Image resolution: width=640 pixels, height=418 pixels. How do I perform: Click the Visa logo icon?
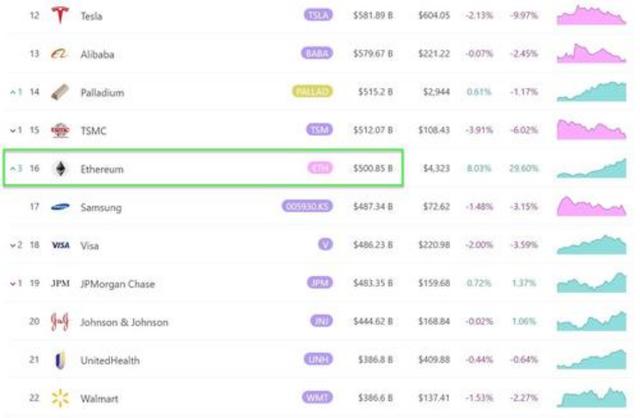tap(60, 245)
